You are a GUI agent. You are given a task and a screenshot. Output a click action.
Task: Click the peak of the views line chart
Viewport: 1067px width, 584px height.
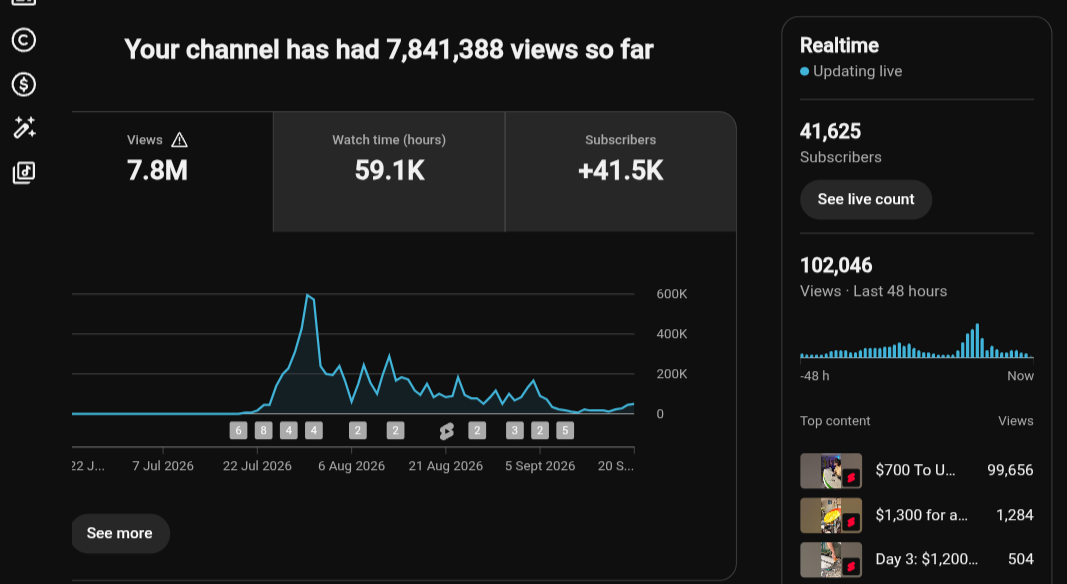tap(308, 295)
